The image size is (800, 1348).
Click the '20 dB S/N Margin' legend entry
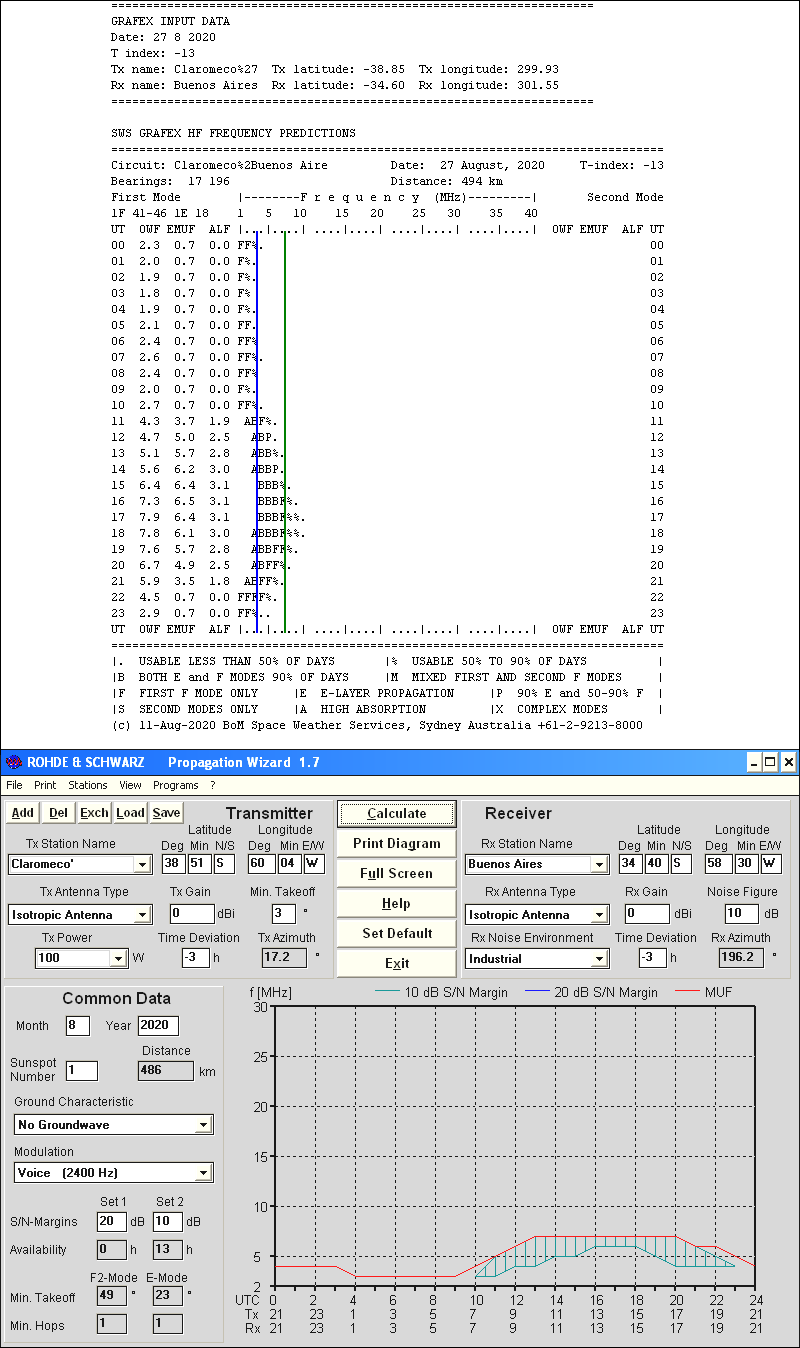click(591, 992)
